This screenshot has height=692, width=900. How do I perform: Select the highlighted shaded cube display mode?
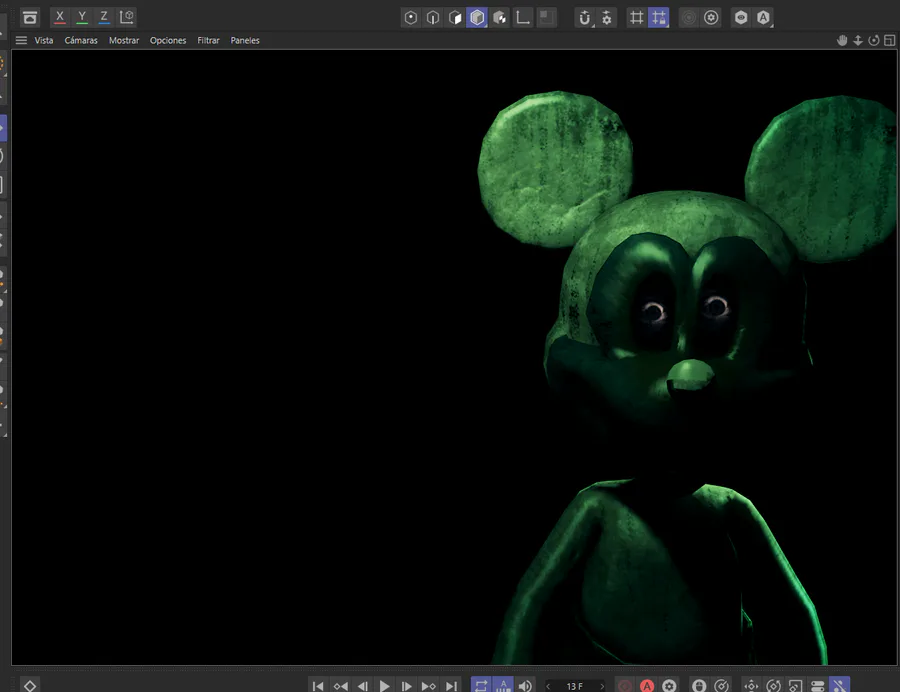pyautogui.click(x=477, y=17)
